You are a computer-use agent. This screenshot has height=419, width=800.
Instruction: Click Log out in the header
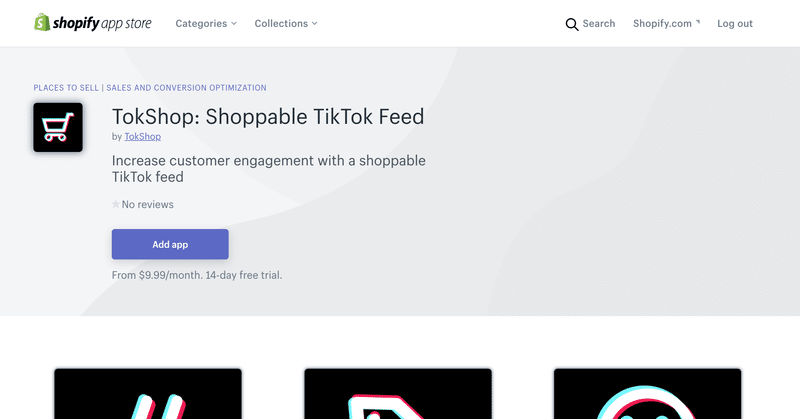(x=735, y=23)
